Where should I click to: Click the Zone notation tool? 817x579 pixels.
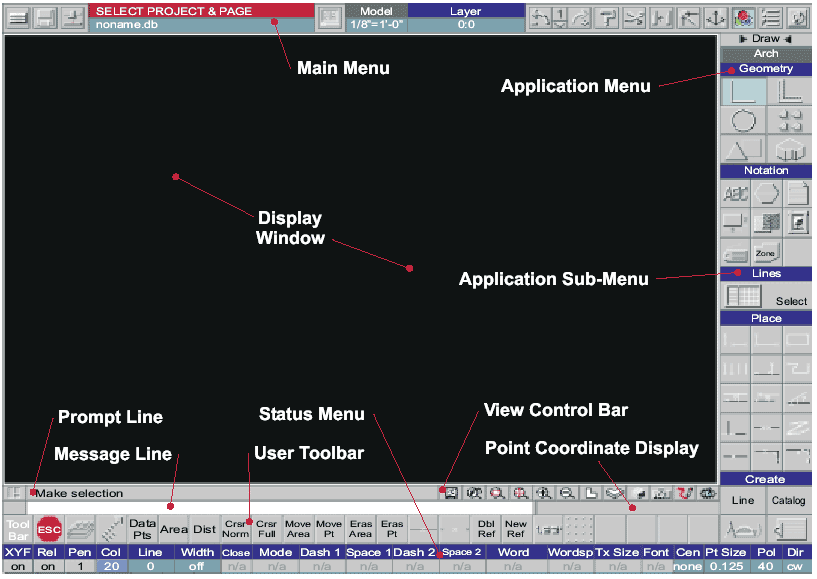click(x=765, y=254)
